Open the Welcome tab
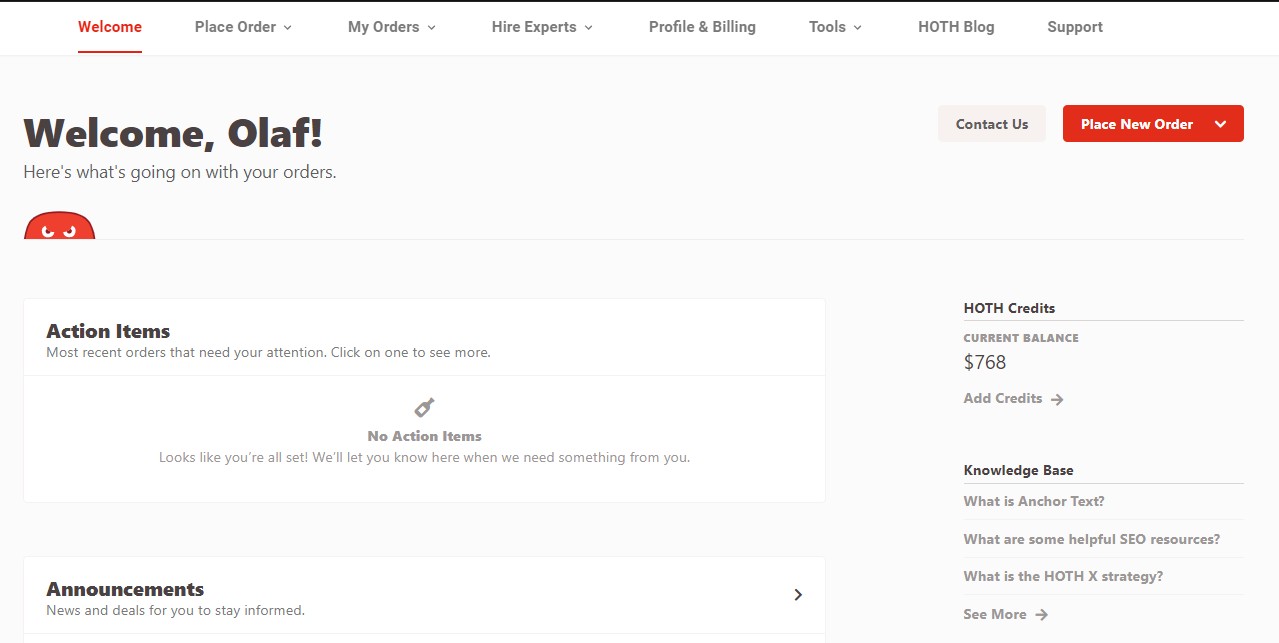1279x643 pixels. [110, 27]
